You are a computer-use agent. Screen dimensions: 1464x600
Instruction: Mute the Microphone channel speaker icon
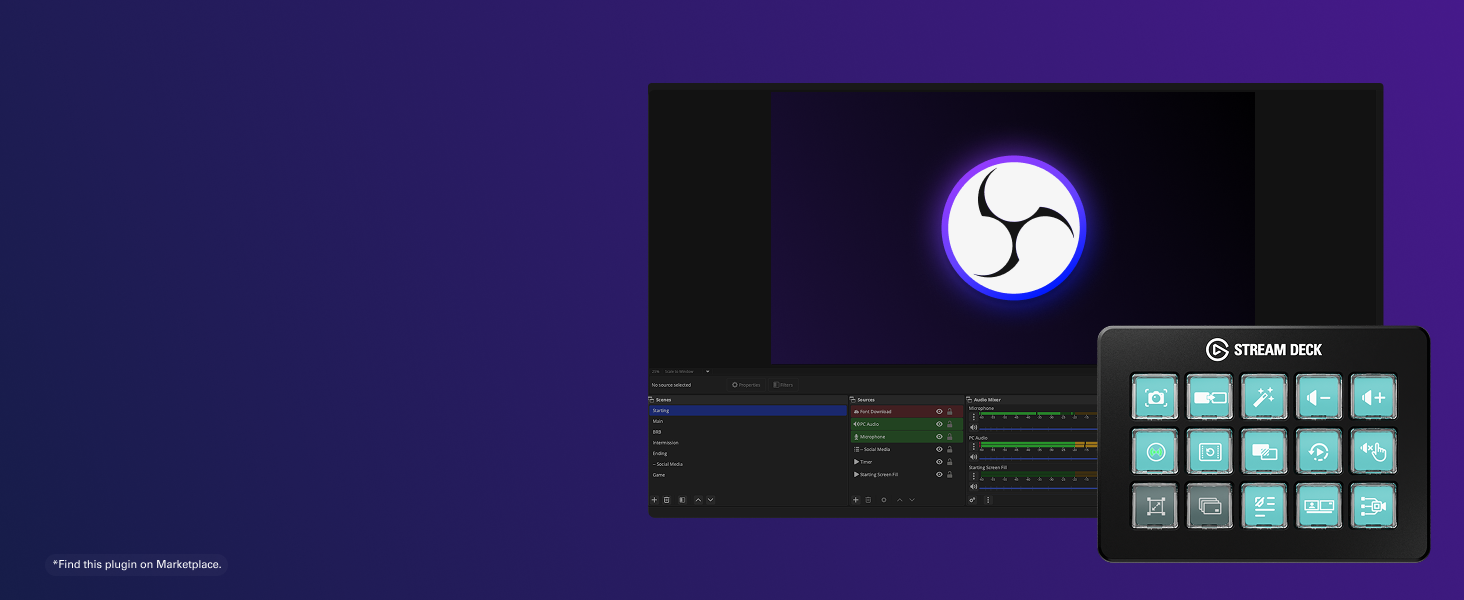click(x=974, y=427)
